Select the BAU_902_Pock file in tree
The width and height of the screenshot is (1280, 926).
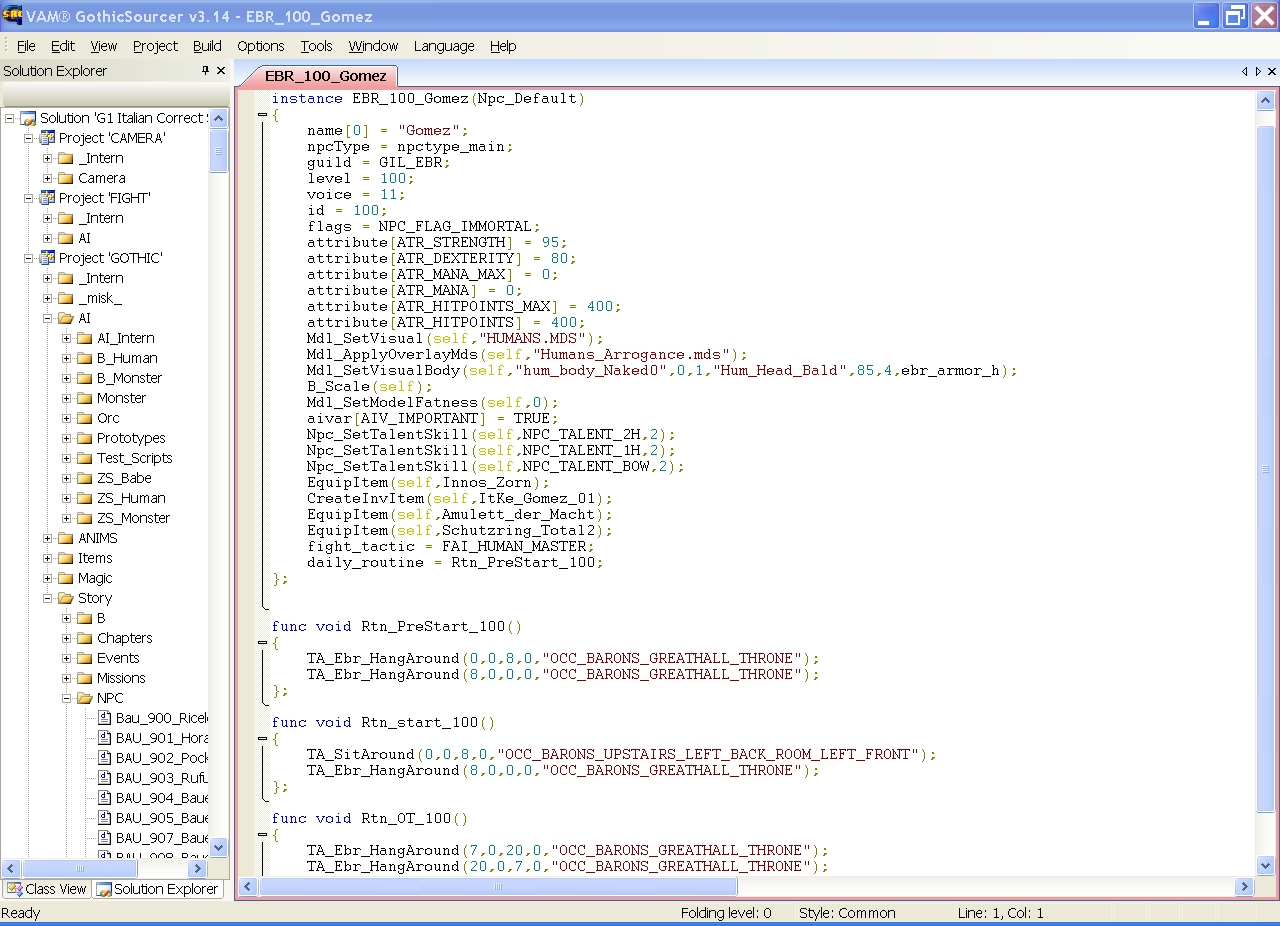[x=161, y=758]
